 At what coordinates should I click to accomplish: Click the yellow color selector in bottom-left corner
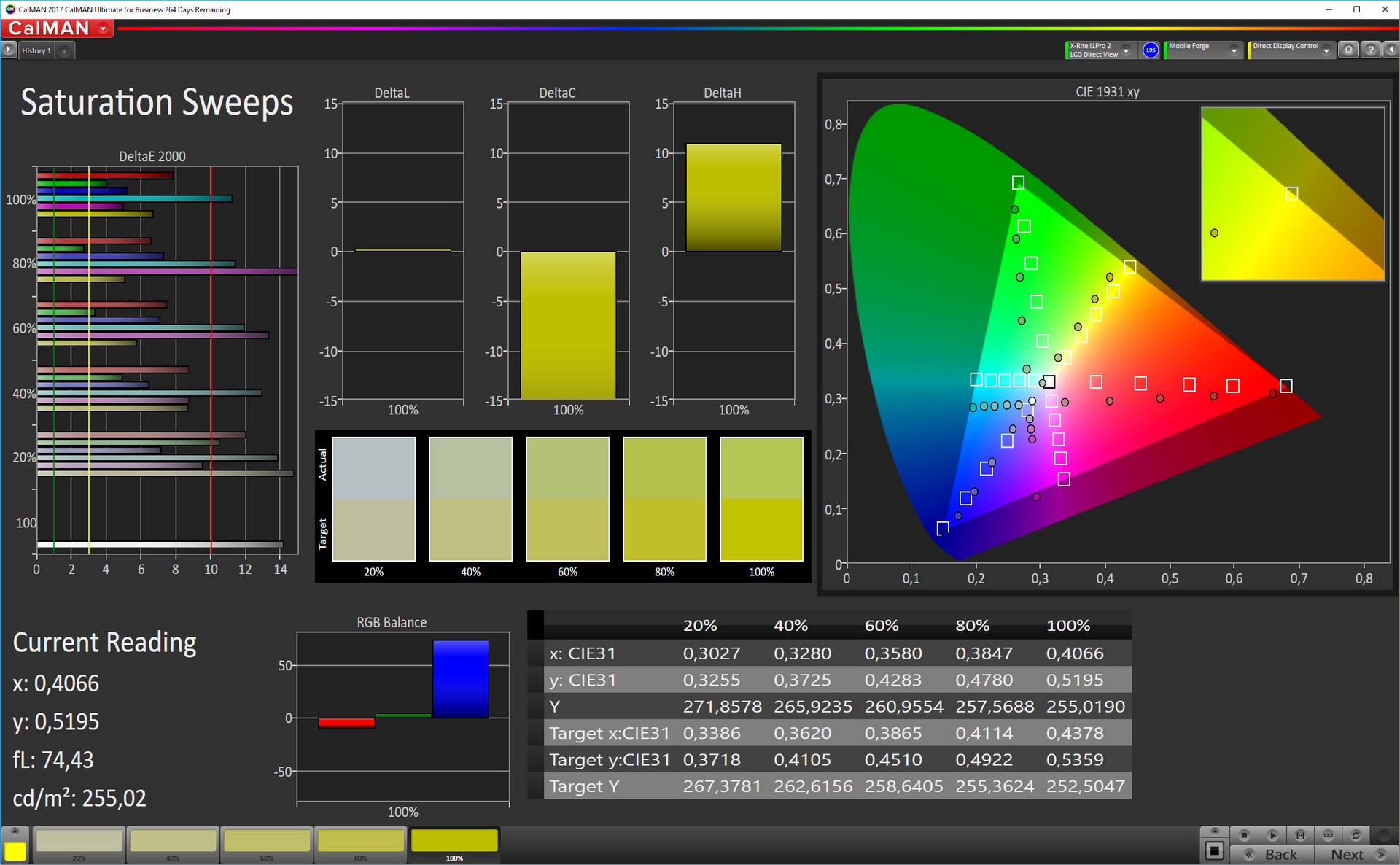[x=15, y=850]
